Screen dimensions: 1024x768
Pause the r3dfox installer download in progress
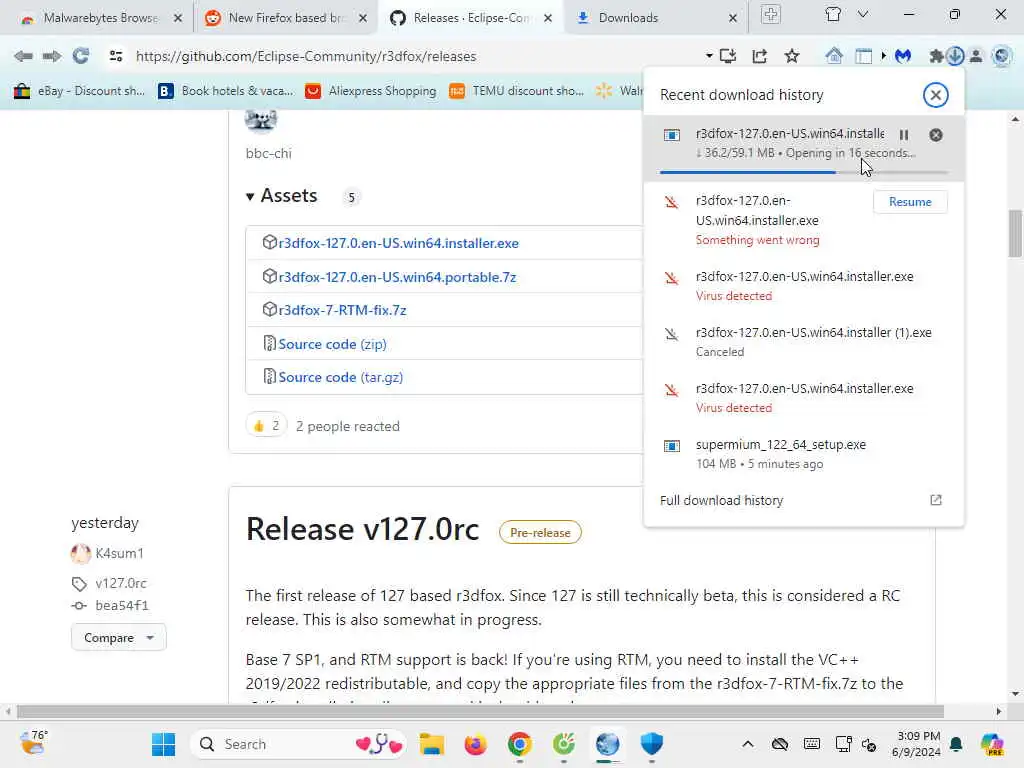[904, 135]
